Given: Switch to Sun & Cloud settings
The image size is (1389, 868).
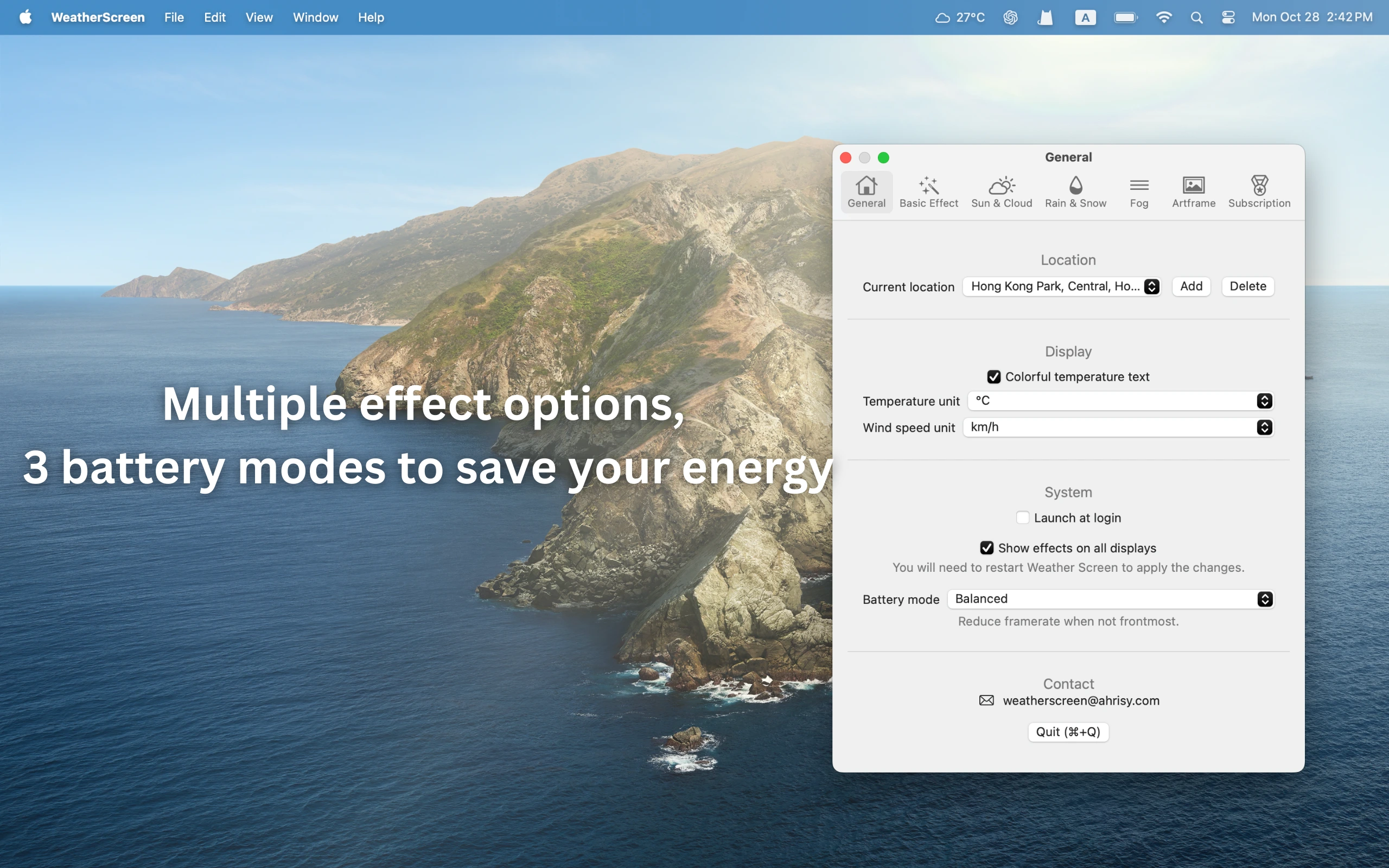Looking at the screenshot, I should pos(1001,192).
